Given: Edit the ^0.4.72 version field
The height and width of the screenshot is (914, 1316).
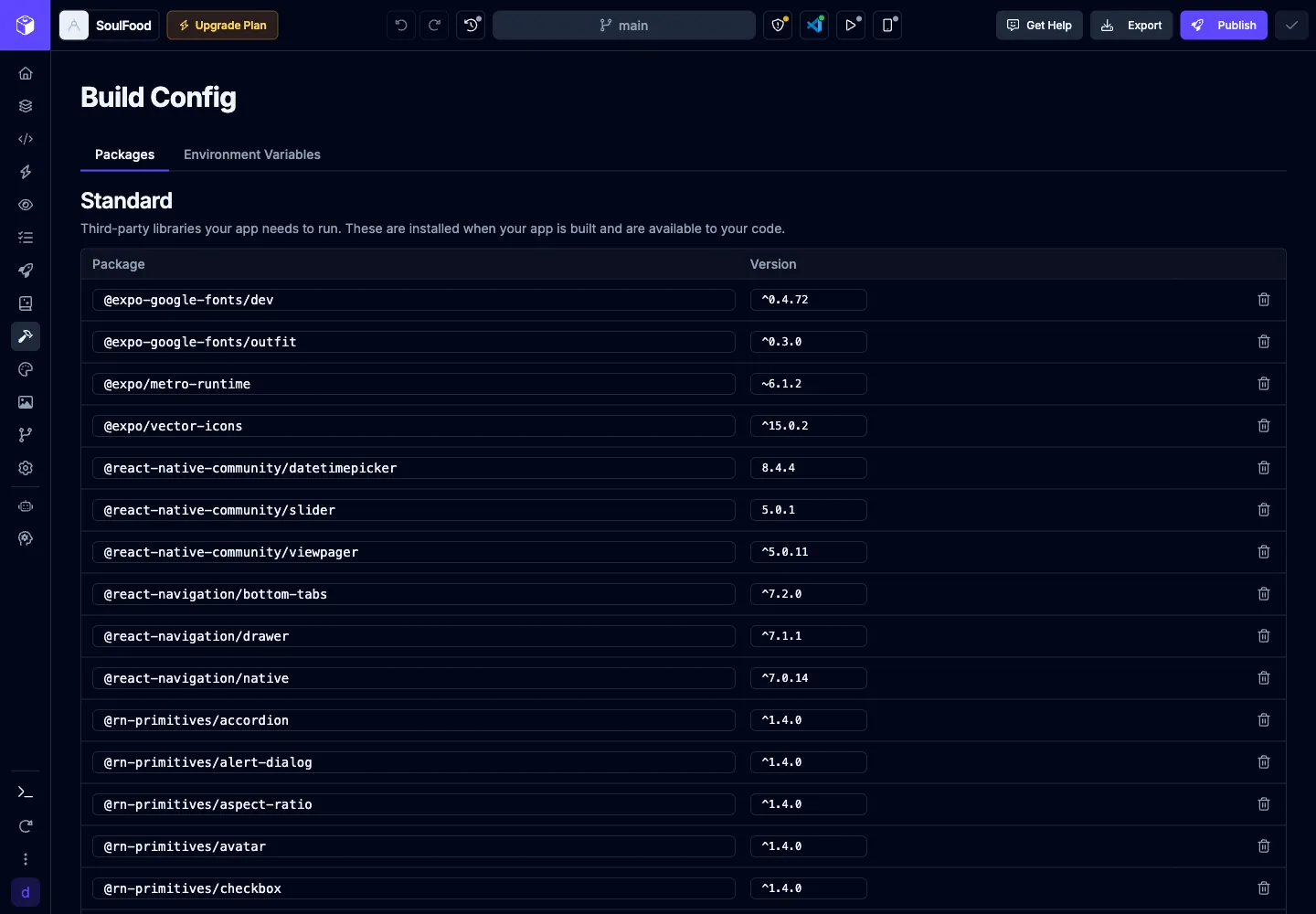Looking at the screenshot, I should point(809,300).
